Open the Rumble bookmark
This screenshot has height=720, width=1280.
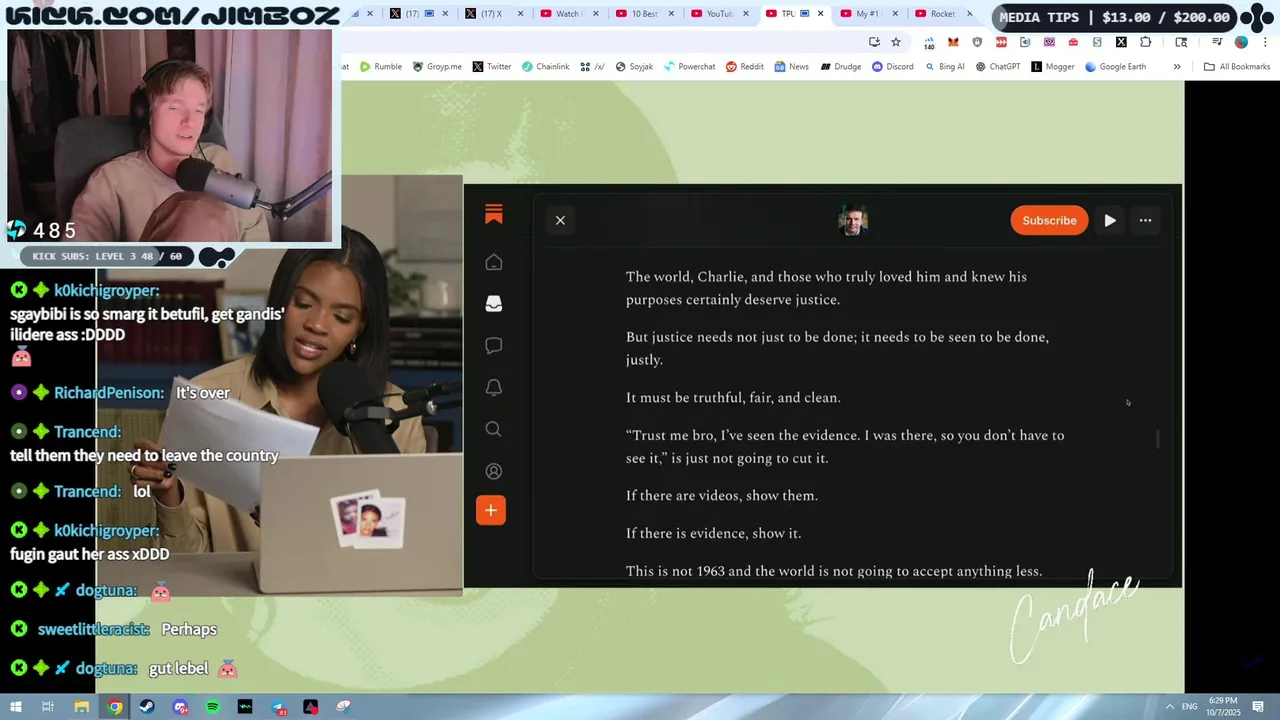[380, 67]
